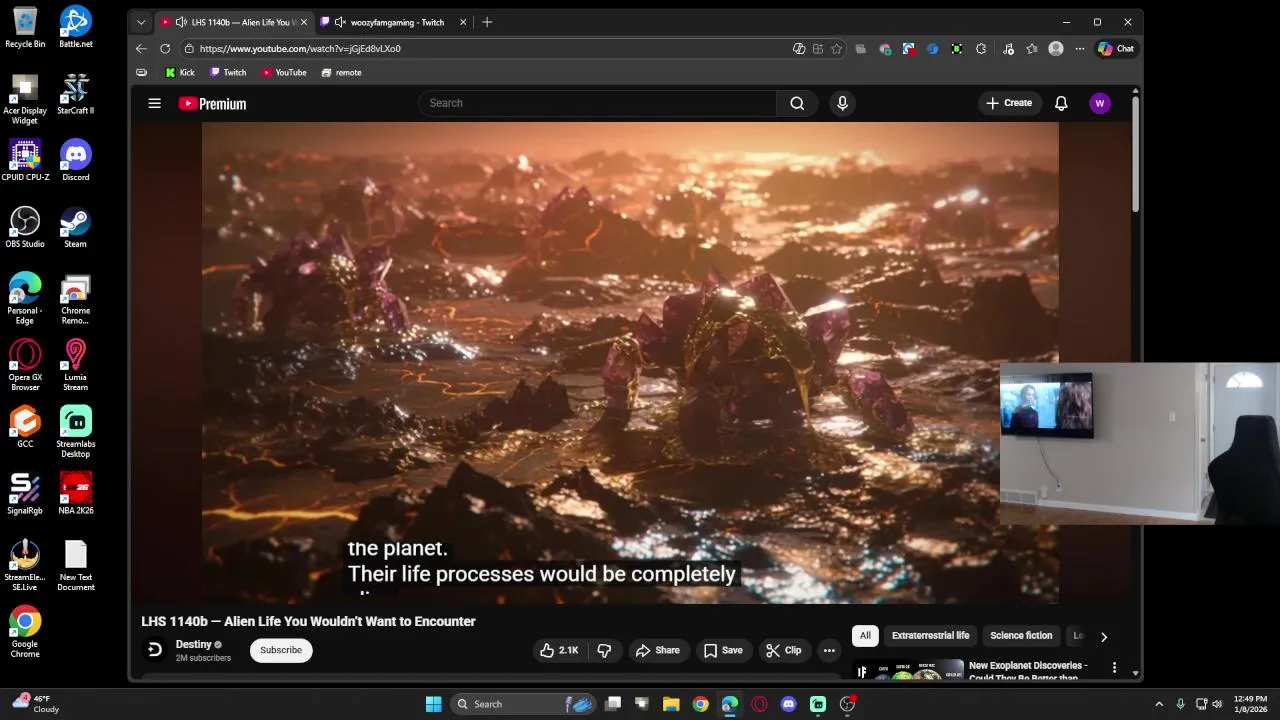
Task: Open Steam desktop shortcut
Action: pos(76,227)
